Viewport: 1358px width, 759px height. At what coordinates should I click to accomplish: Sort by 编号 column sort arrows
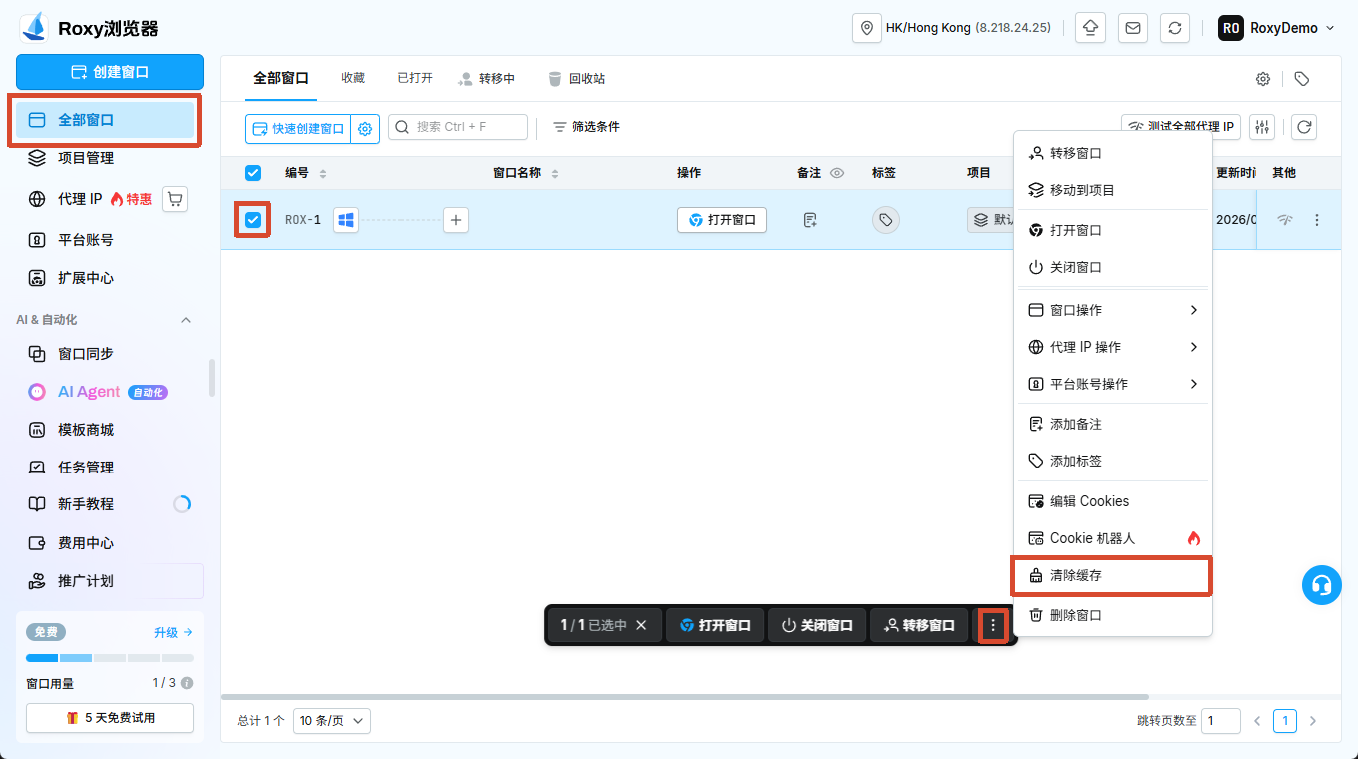pos(323,173)
